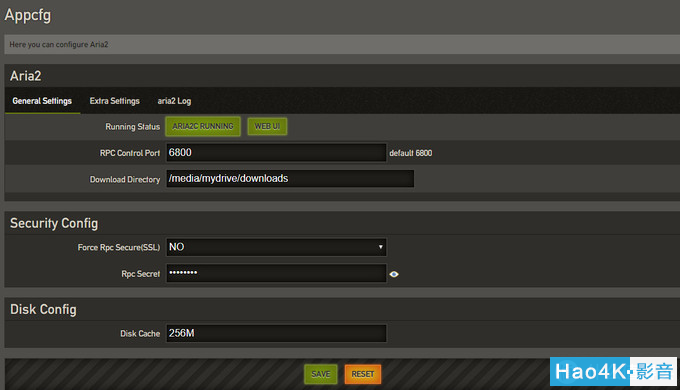The width and height of the screenshot is (680, 390).
Task: Click the Security Config section heading
Action: (54, 223)
